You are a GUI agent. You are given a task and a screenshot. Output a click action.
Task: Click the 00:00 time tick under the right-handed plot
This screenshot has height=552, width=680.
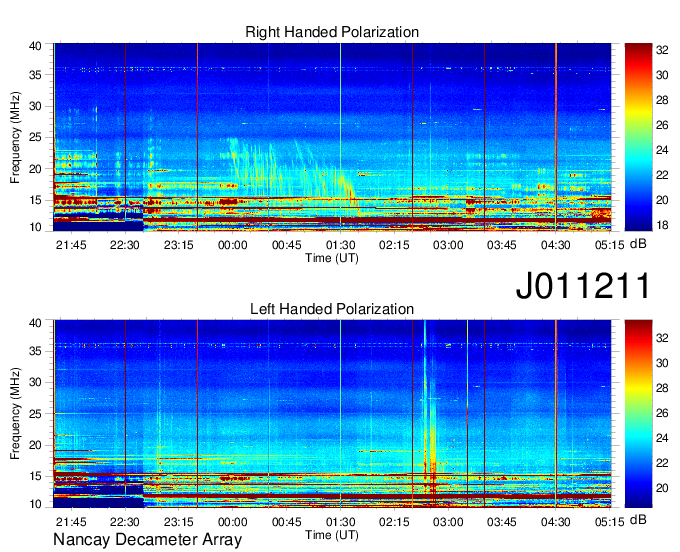(233, 245)
